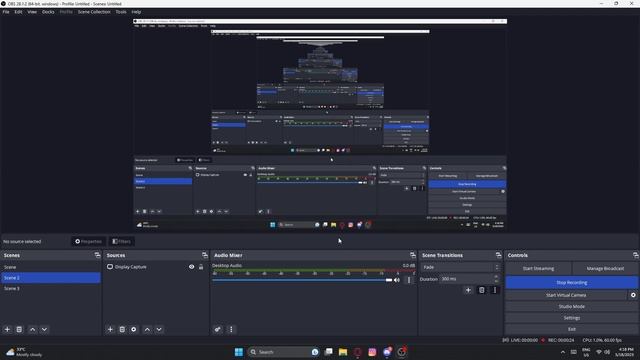This screenshot has width=640, height=360.
Task: Move source up in Sources dock
Action: pos(147,329)
